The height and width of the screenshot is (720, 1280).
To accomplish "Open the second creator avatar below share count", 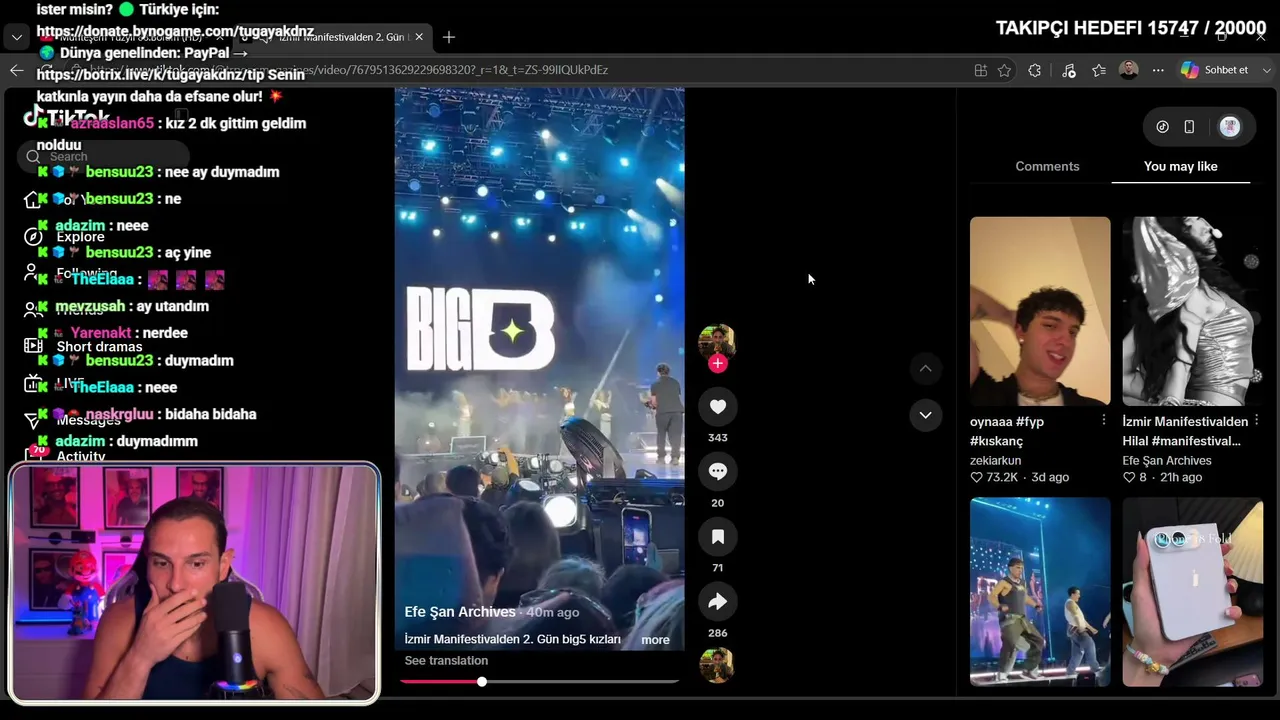I will tap(717, 665).
